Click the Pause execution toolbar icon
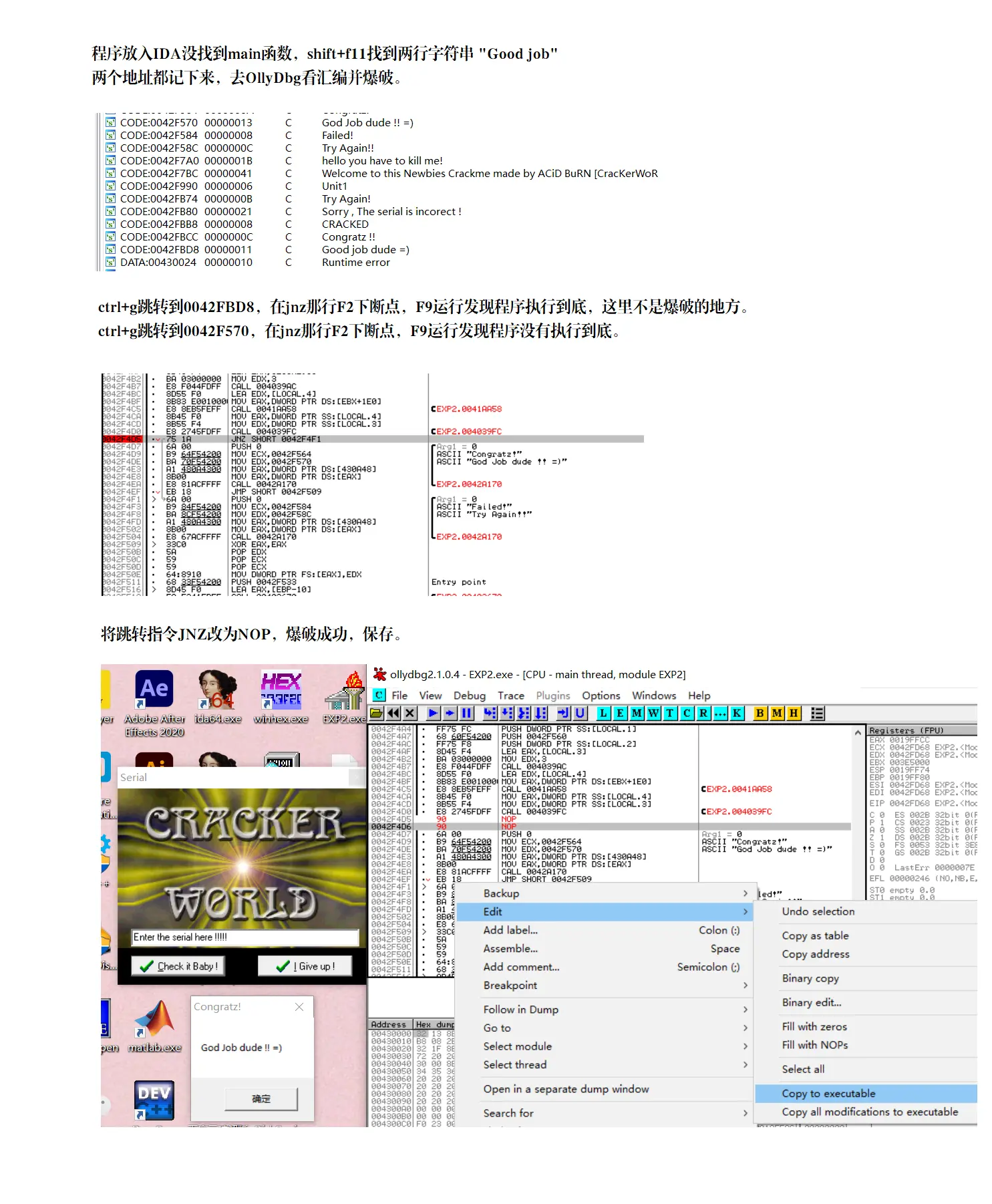Image resolution: width=992 pixels, height=1204 pixels. point(466,713)
